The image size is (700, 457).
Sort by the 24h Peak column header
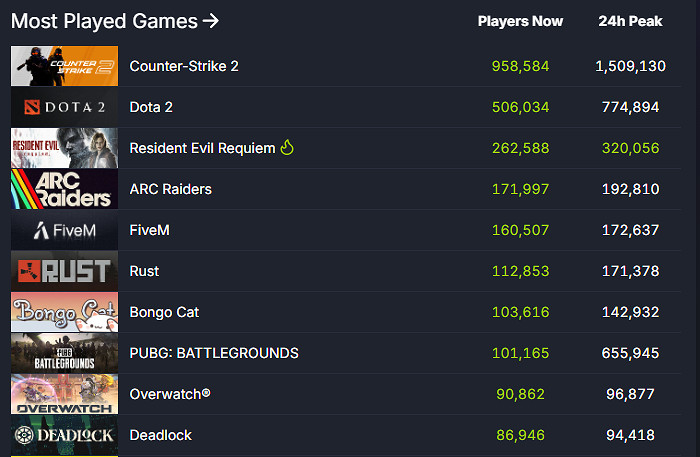629,21
